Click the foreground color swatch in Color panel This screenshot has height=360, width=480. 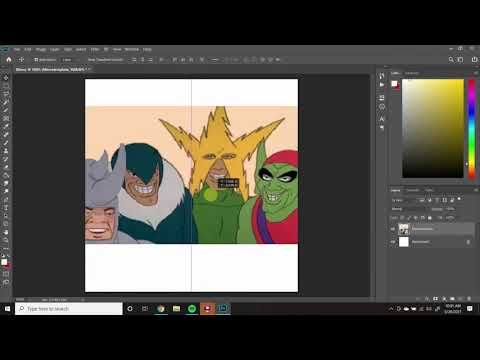394,83
